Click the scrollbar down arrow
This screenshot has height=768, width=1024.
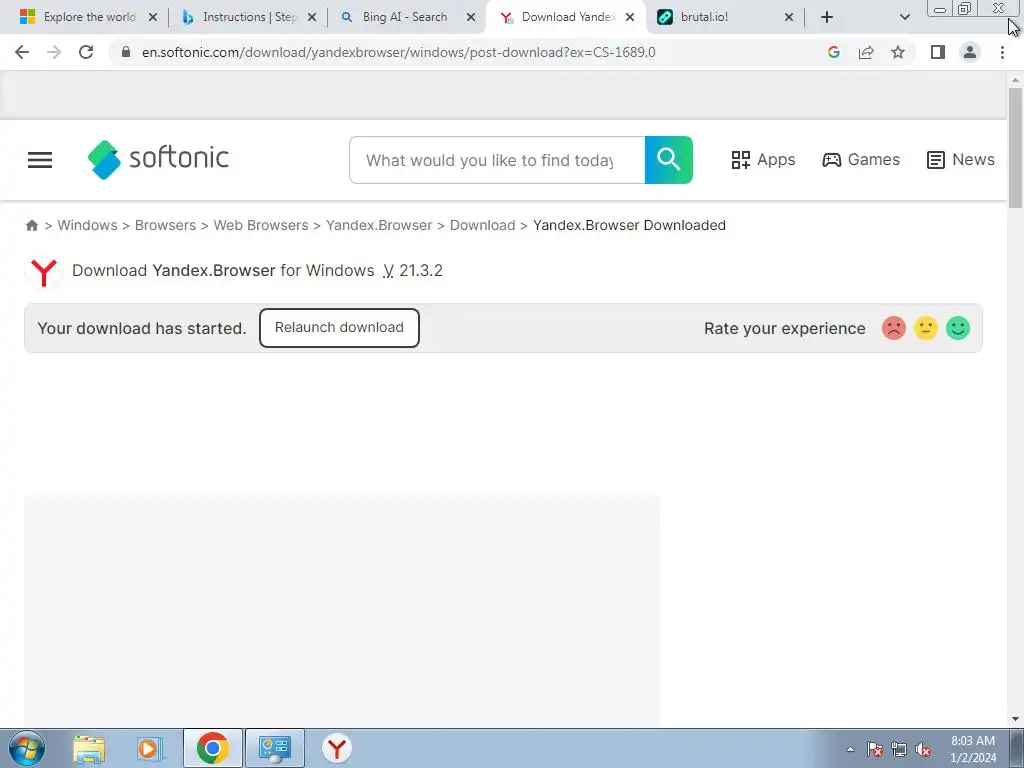pos(1015,719)
